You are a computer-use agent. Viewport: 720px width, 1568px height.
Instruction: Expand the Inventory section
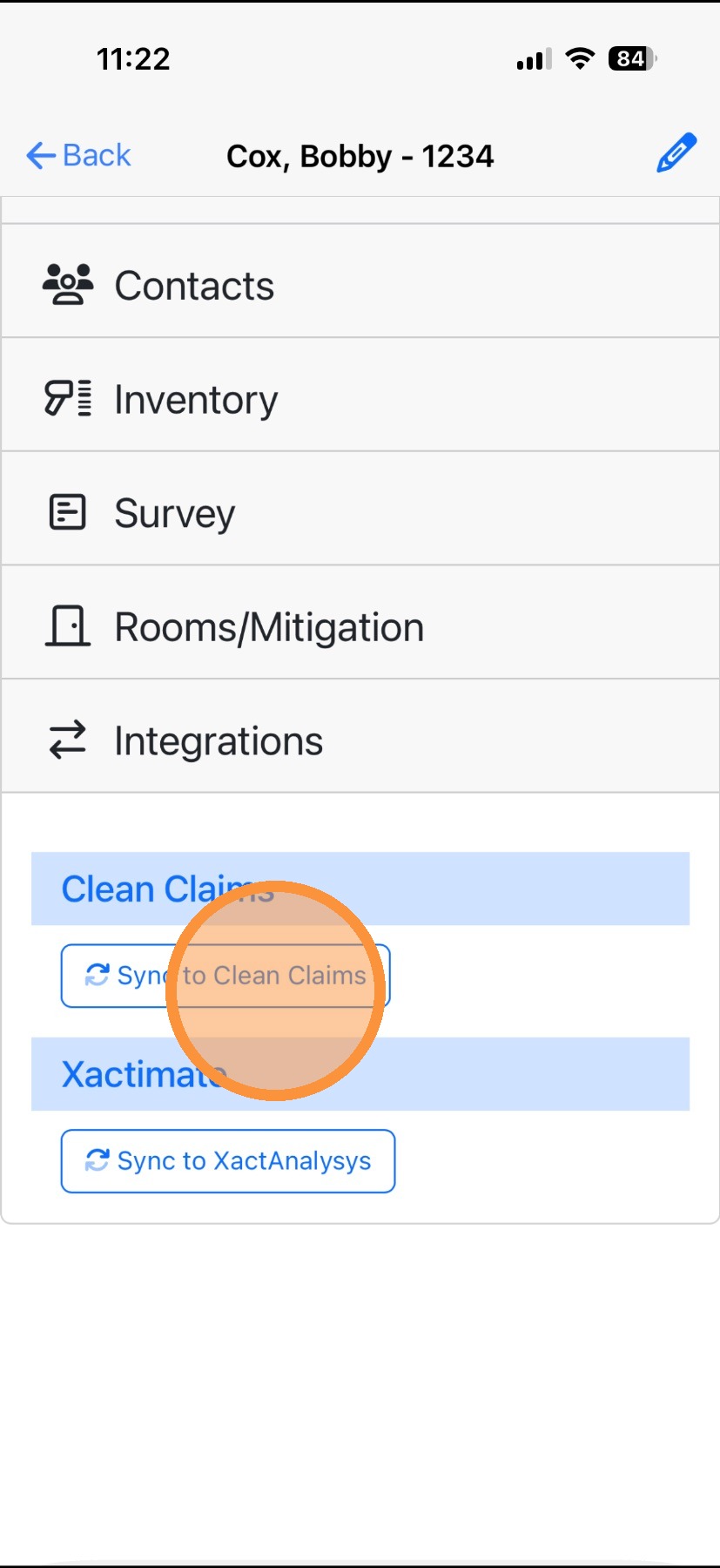point(360,399)
